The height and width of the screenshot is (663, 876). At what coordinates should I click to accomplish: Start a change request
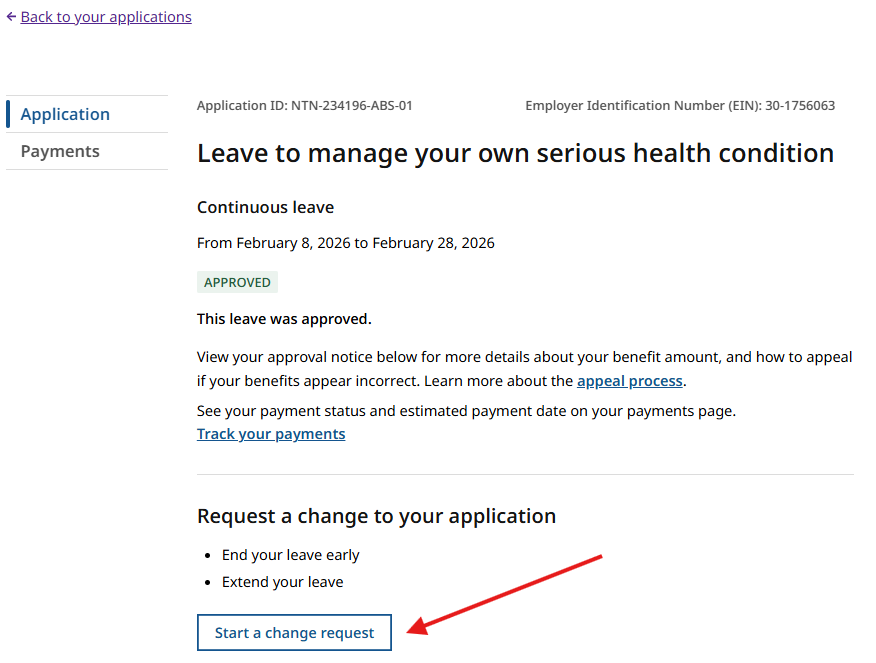click(x=294, y=632)
